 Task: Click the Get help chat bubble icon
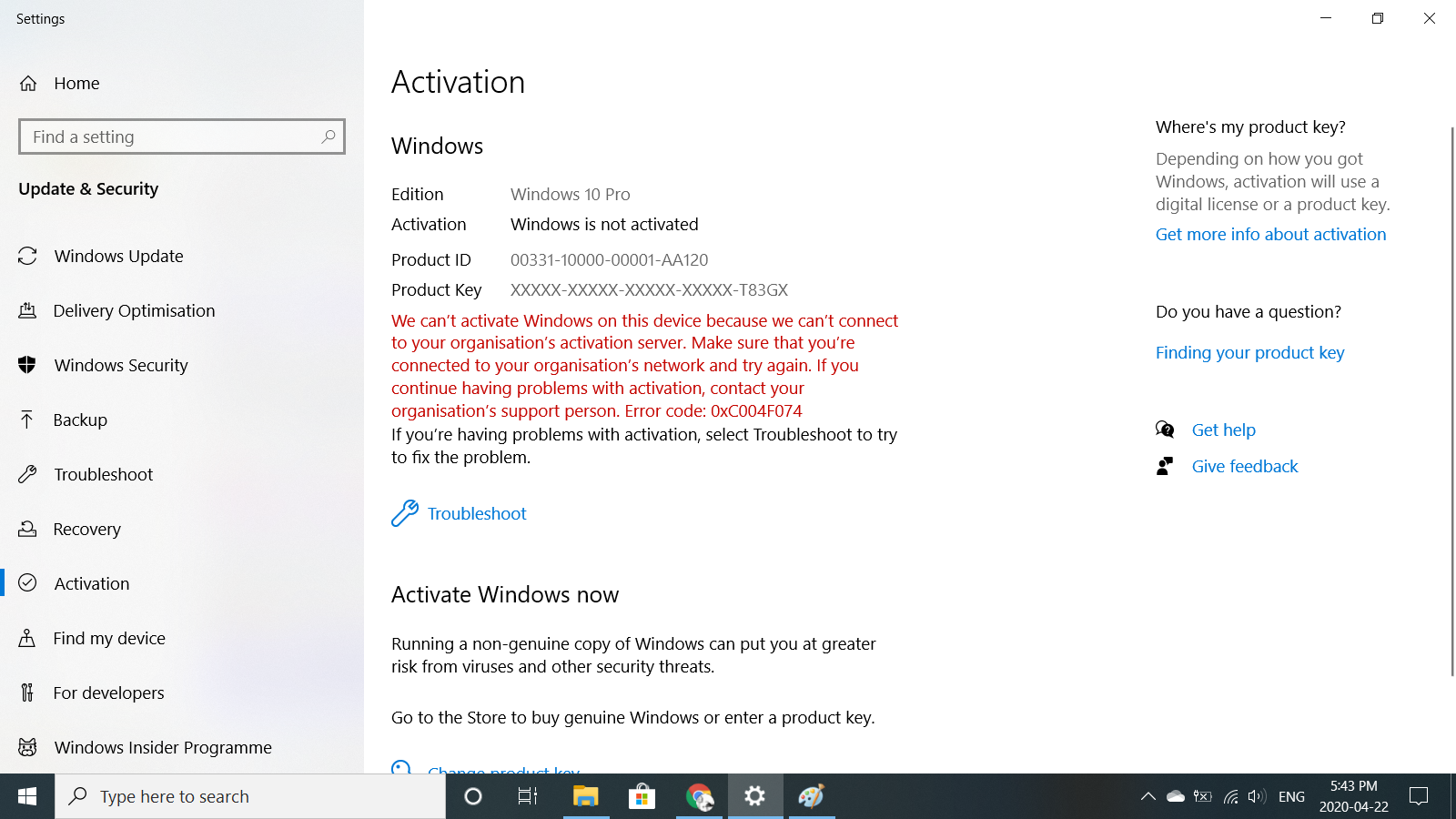(x=1165, y=430)
